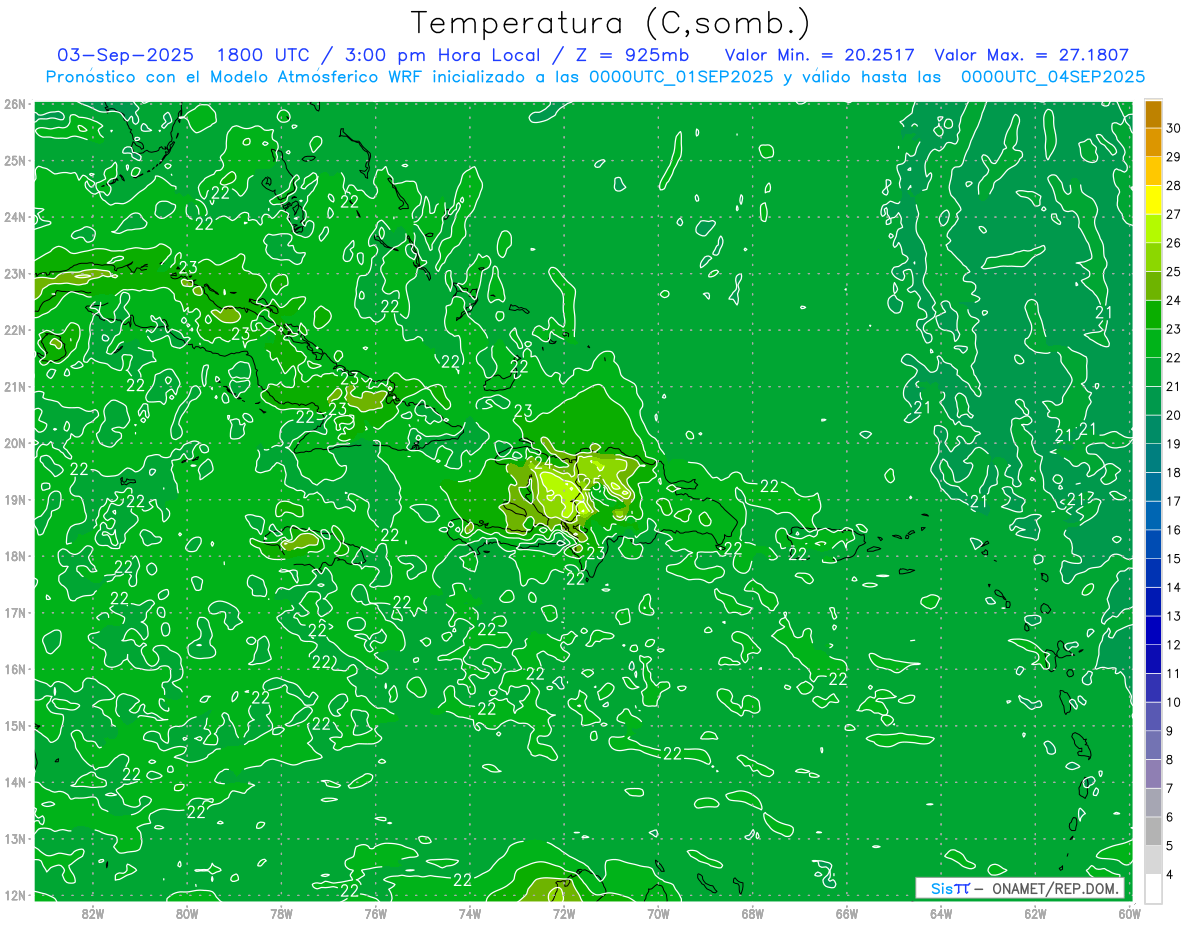The image size is (1200, 927).
Task: Click the legend value 29
Action: tap(1173, 157)
